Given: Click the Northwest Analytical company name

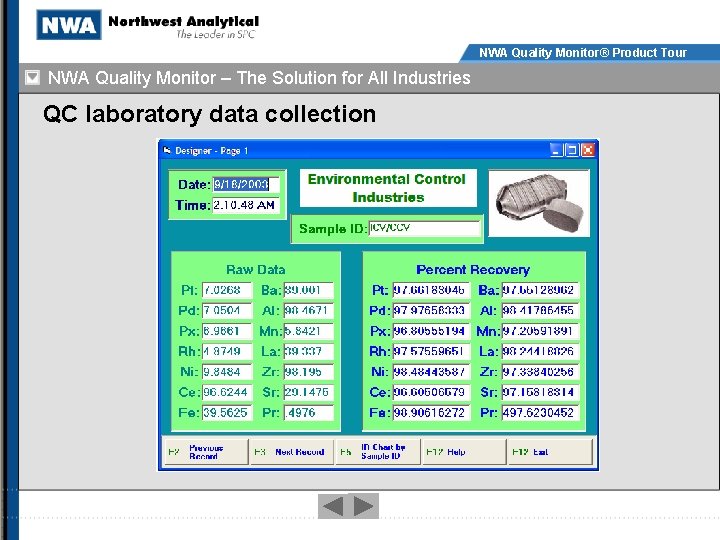Looking at the screenshot, I should point(184,21).
